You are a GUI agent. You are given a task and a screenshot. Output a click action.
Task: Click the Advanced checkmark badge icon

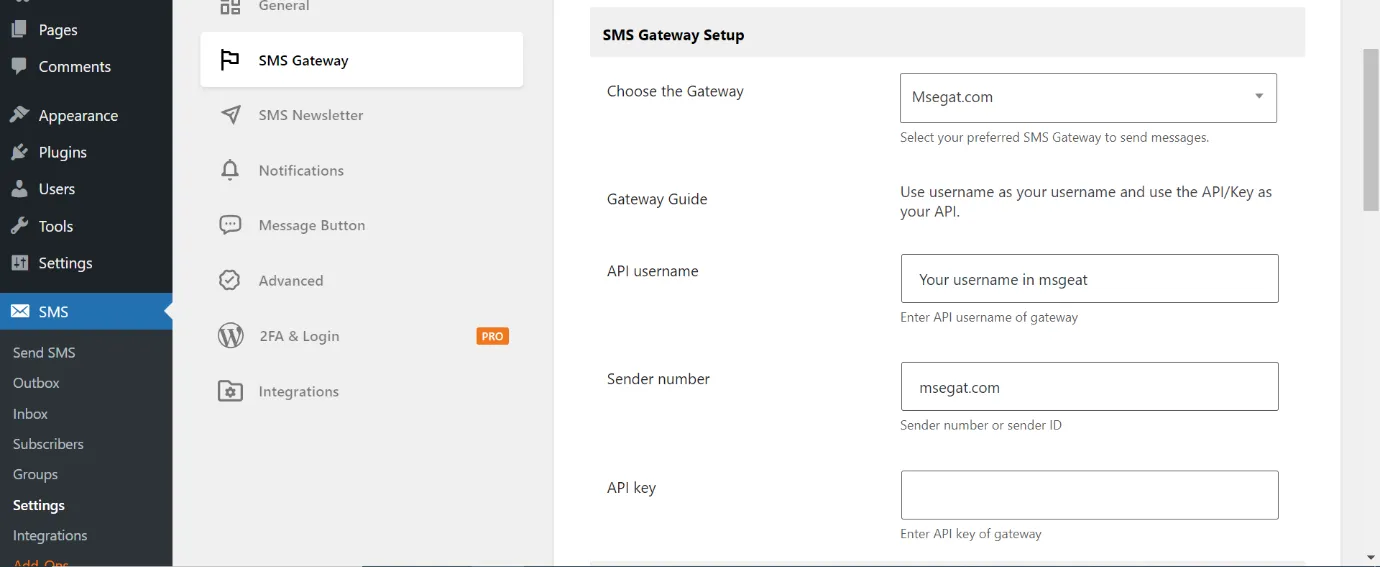coord(230,281)
